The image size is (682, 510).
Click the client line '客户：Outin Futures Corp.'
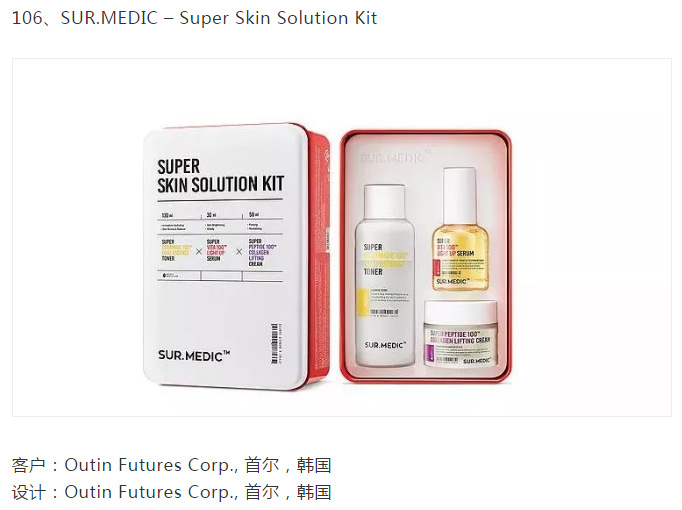(171, 465)
